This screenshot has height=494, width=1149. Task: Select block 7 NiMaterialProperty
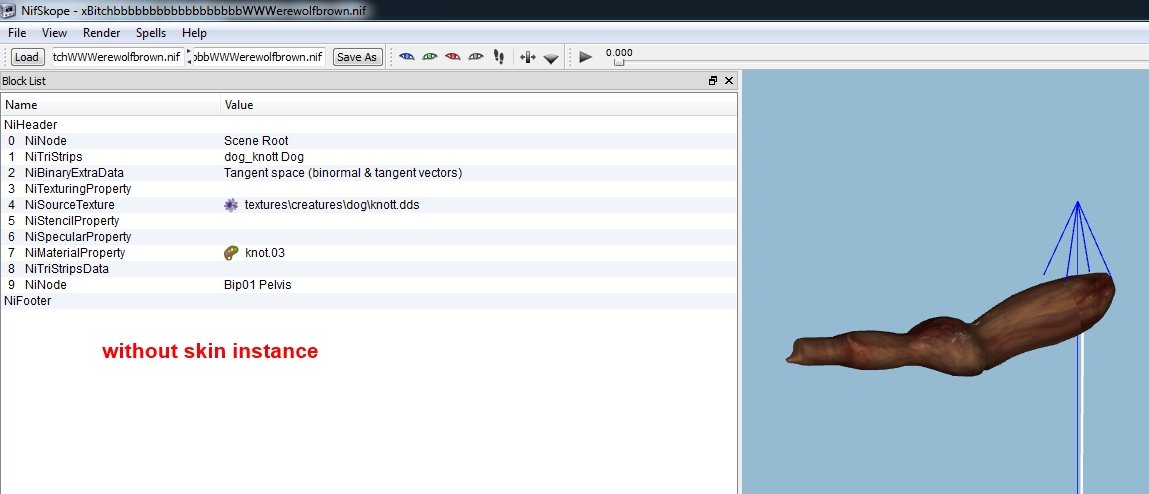(369, 253)
